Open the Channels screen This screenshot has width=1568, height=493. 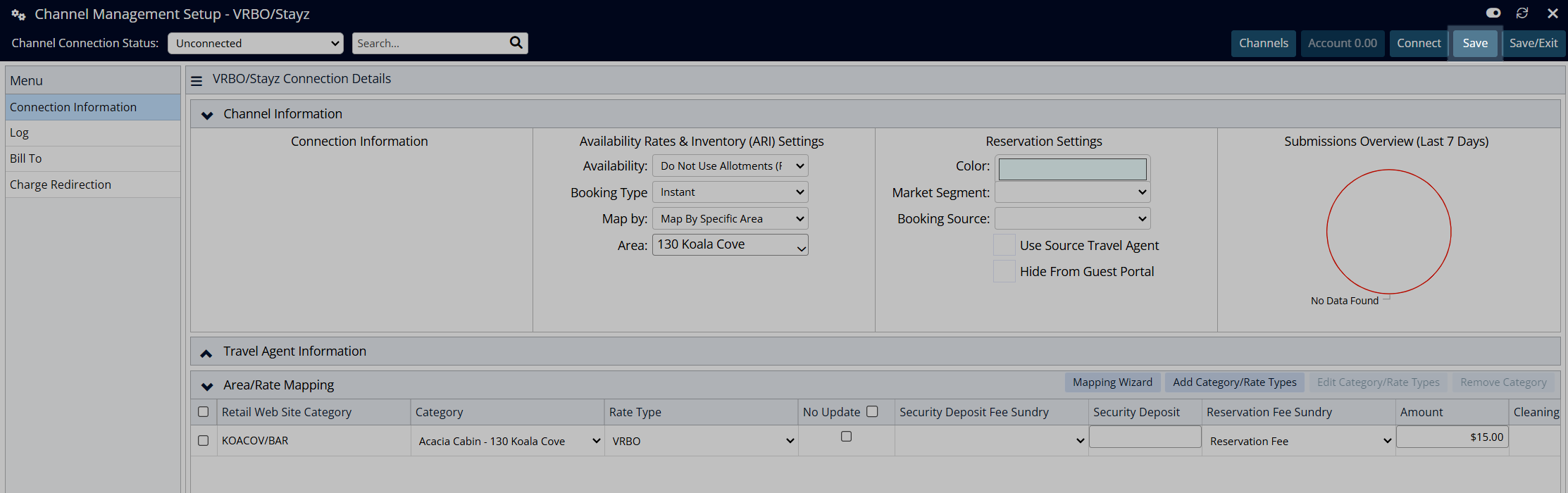click(1263, 43)
